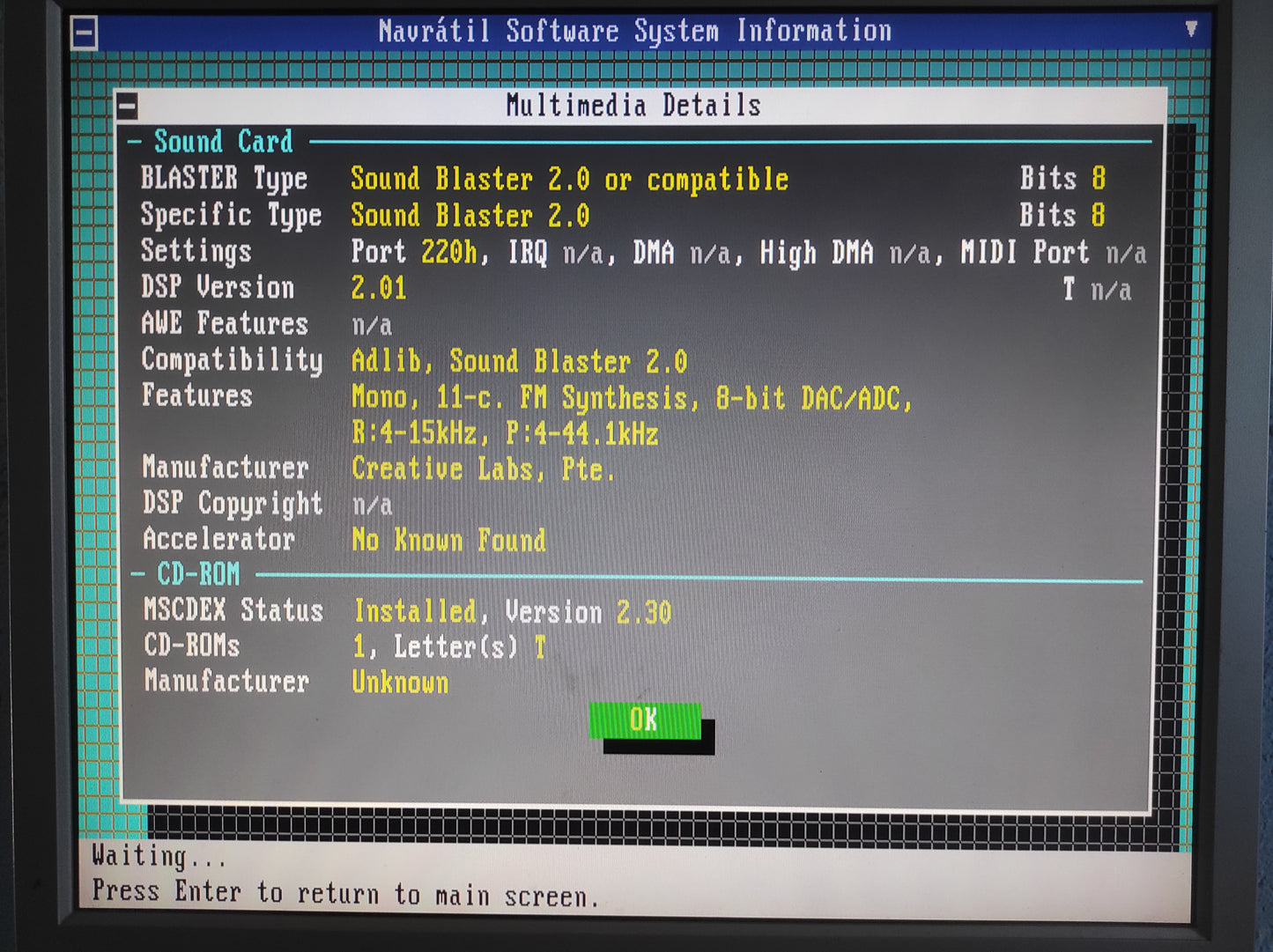Click the "Settings" label
Image resolution: width=1273 pixels, height=952 pixels.
click(196, 251)
